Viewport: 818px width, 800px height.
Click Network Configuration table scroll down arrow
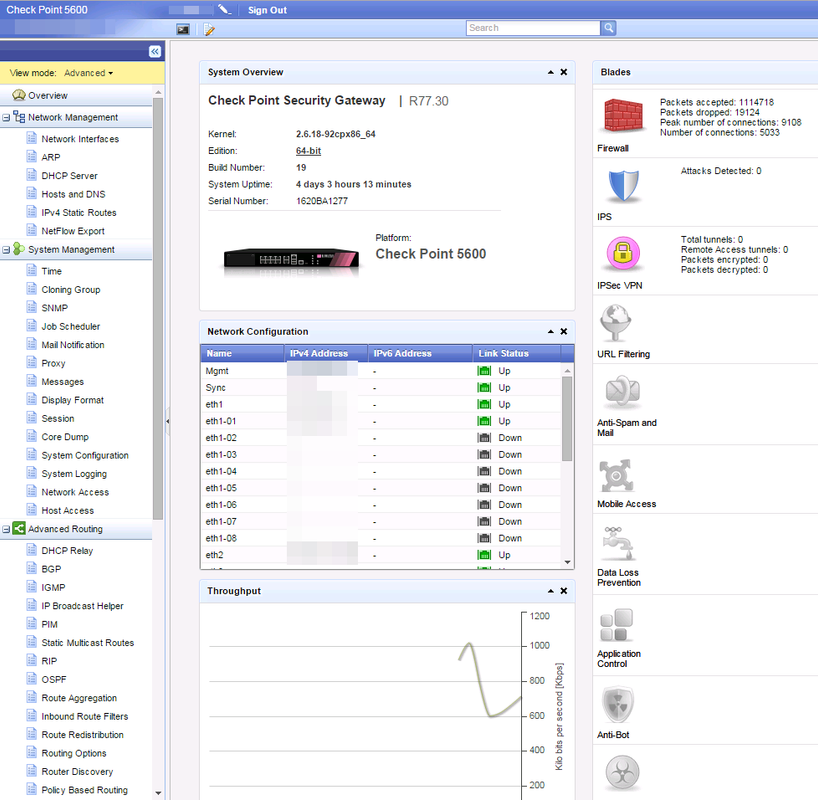(567, 562)
